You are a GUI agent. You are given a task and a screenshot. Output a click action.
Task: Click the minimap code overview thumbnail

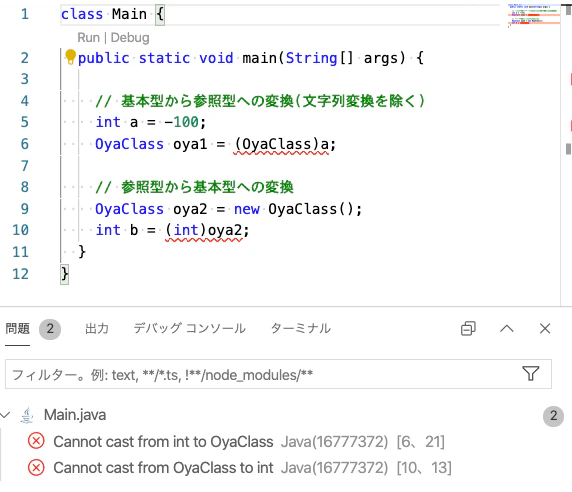click(533, 15)
